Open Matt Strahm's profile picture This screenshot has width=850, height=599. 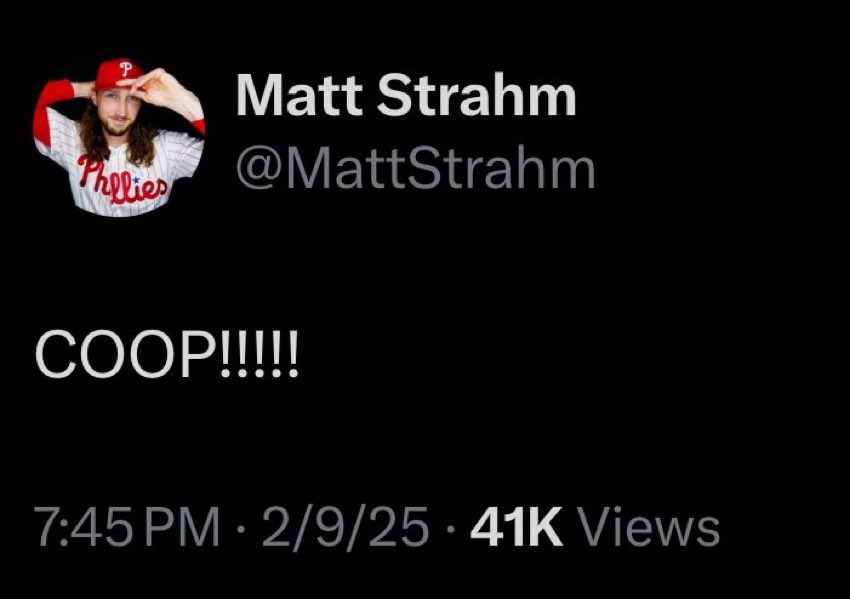tap(119, 137)
